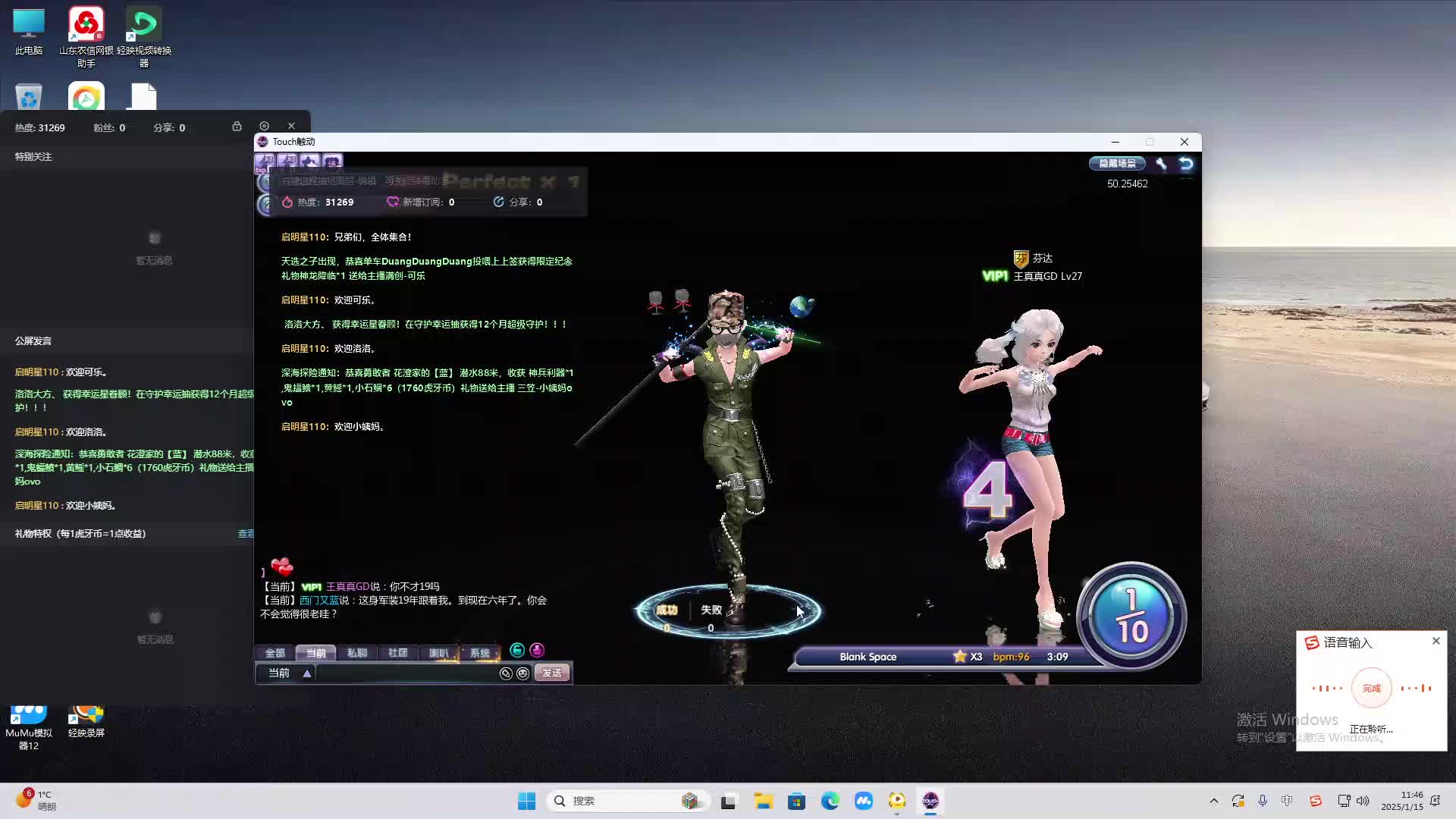Click 完成 in voice input popup

click(1371, 689)
